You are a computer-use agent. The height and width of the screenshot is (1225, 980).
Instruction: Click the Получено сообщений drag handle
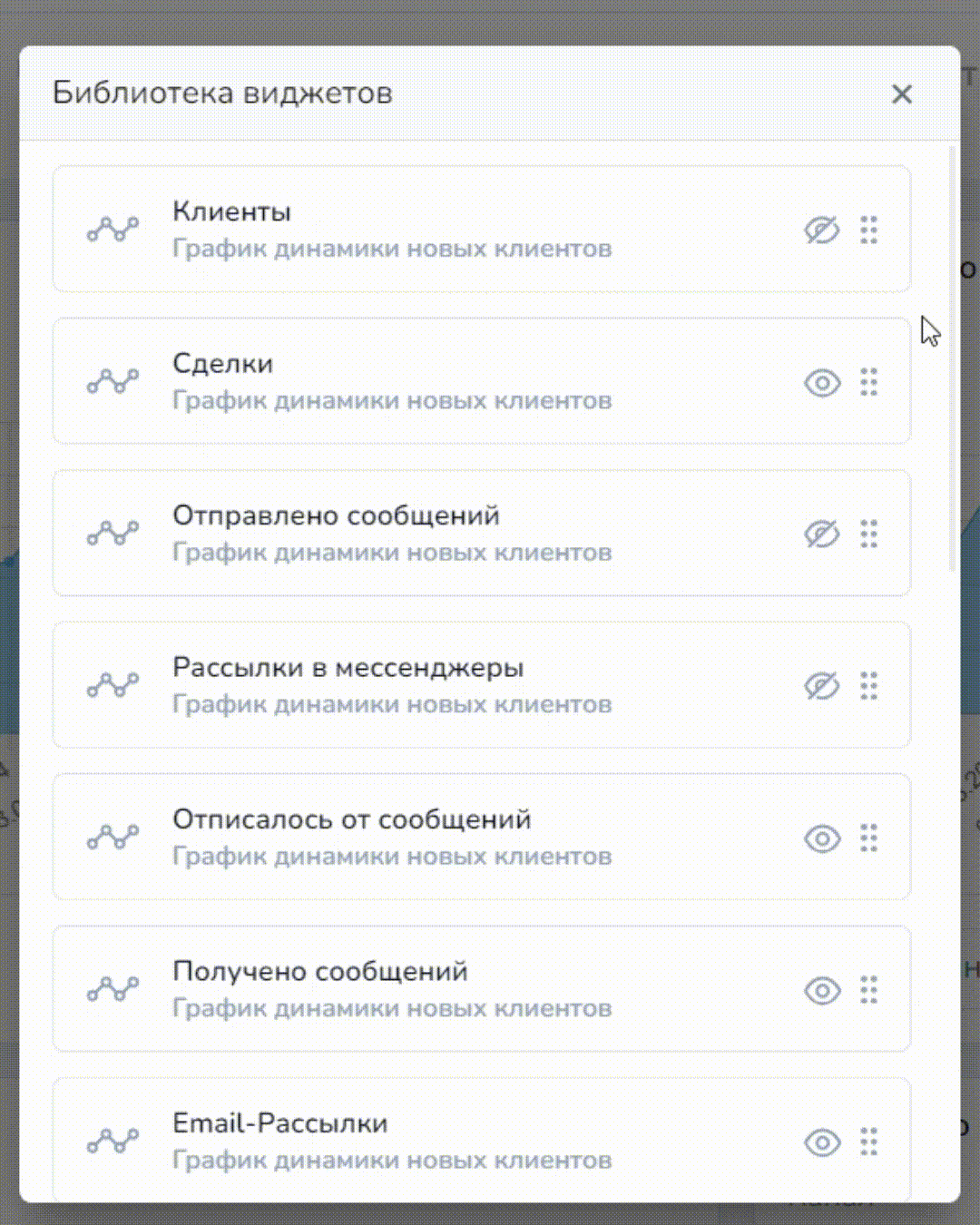(x=869, y=990)
